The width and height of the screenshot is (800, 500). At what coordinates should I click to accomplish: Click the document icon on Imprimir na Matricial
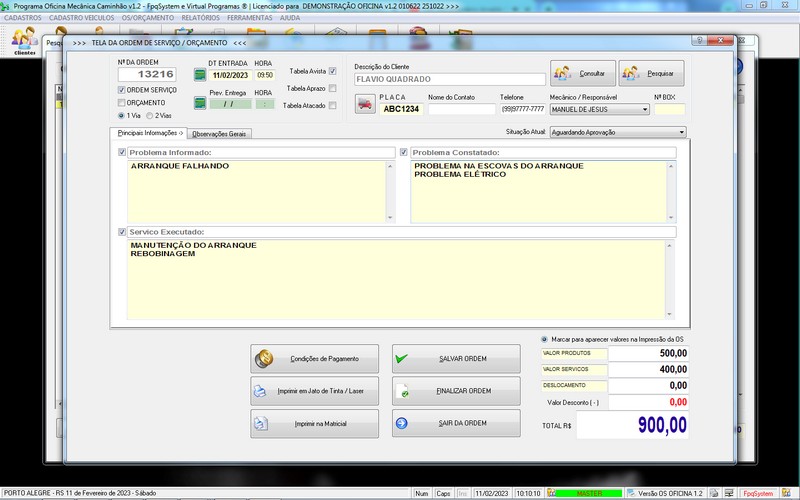[261, 423]
